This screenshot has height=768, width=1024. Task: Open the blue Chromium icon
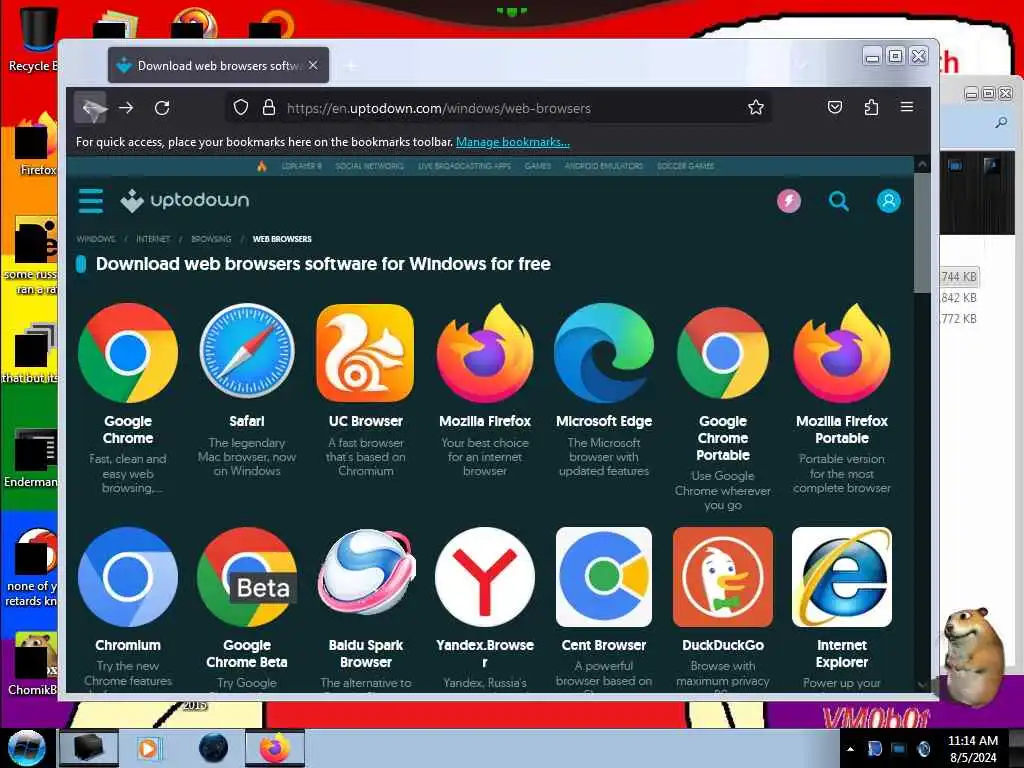point(127,577)
